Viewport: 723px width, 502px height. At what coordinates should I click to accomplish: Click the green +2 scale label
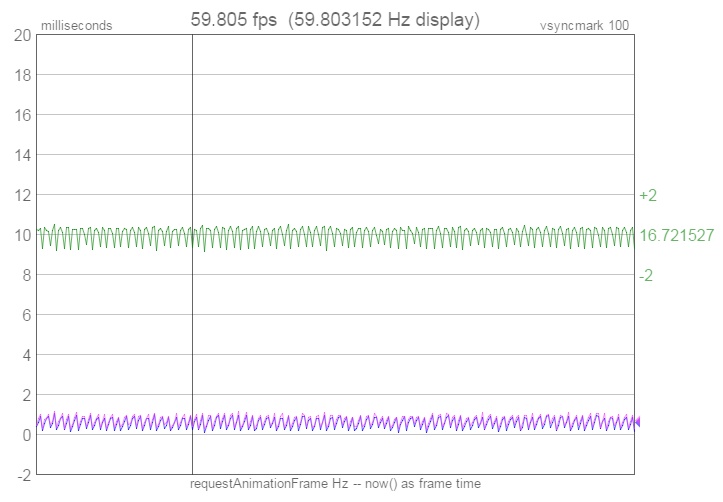648,195
